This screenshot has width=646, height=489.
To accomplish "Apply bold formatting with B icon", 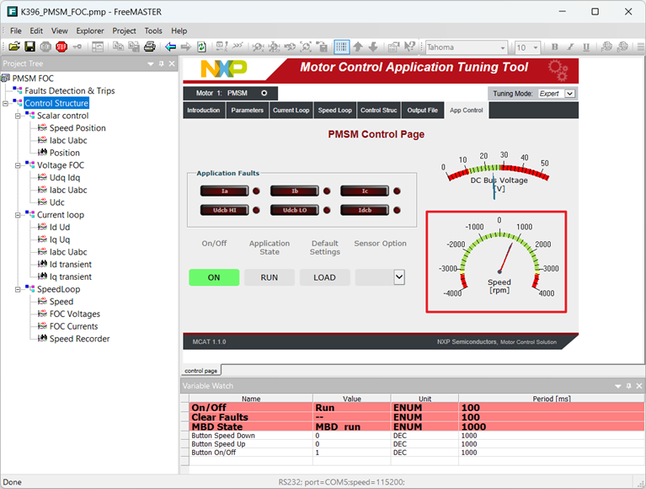I will (555, 47).
